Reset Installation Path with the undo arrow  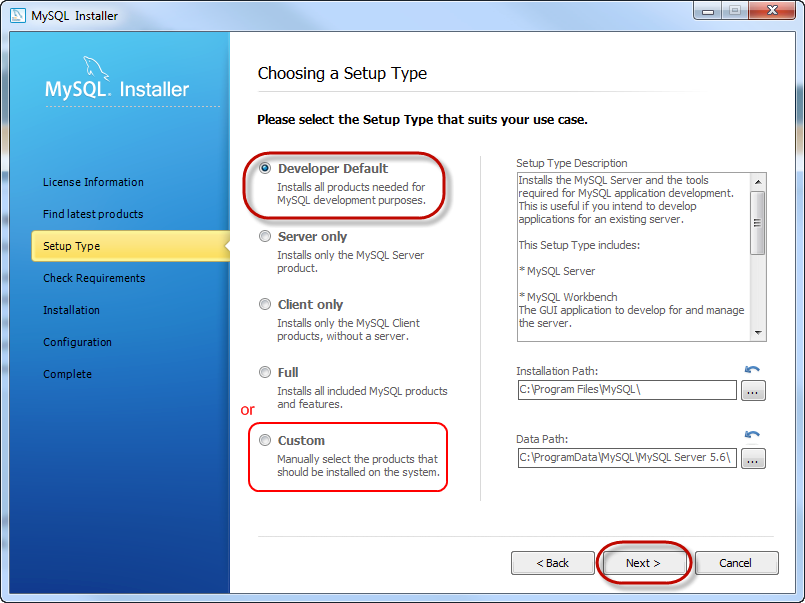tap(752, 370)
